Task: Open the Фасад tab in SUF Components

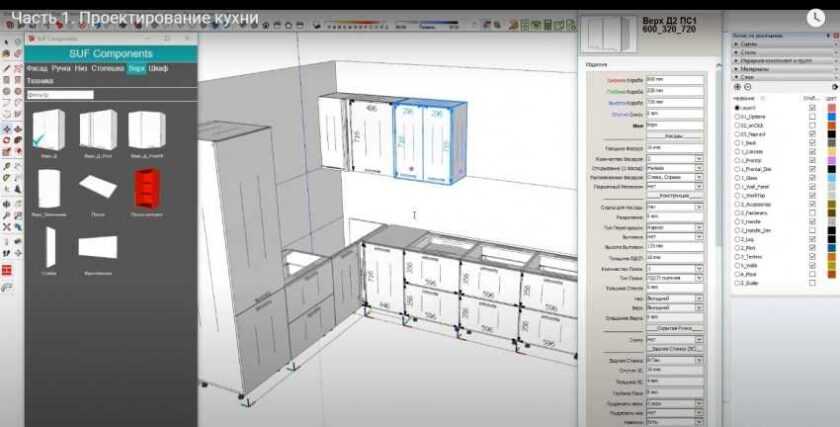Action: click(x=37, y=68)
